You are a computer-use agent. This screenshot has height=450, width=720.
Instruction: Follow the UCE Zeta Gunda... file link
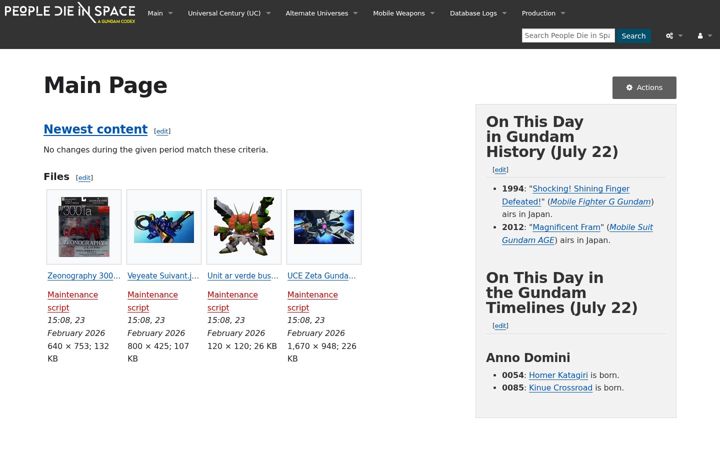tap(321, 276)
